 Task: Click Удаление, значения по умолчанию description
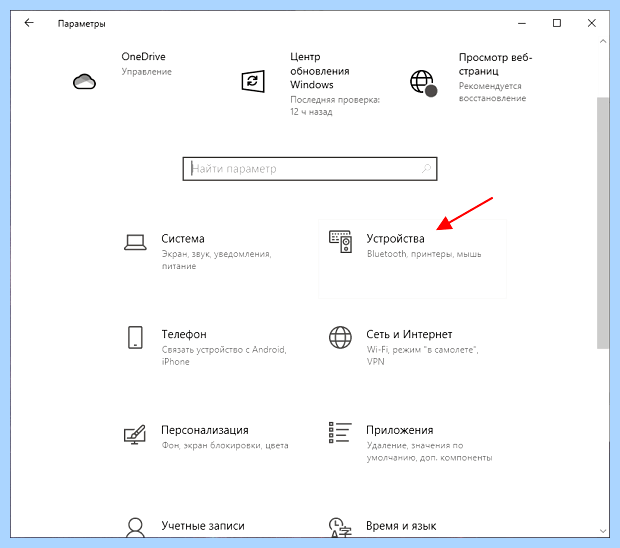[x=429, y=451]
